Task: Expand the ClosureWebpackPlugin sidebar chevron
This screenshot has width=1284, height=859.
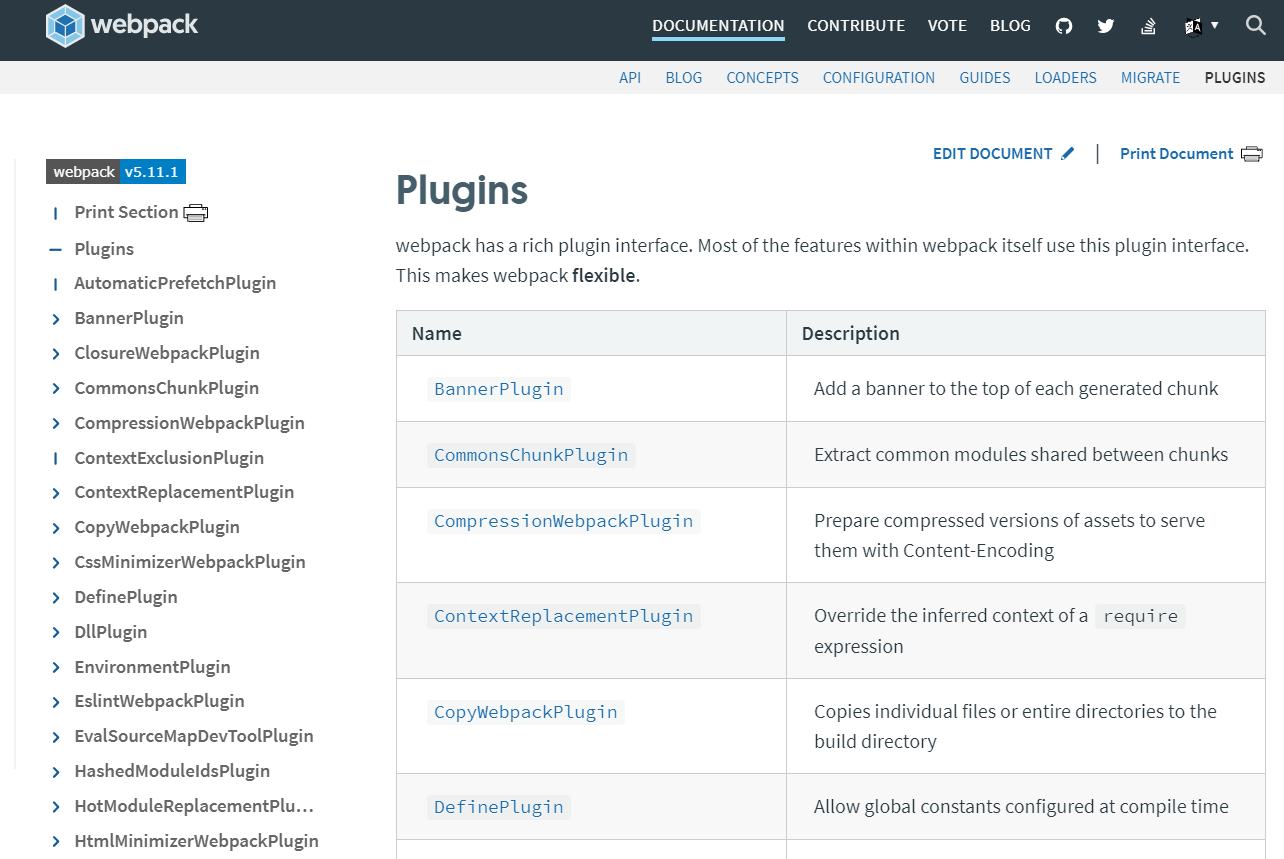Action: tap(56, 353)
